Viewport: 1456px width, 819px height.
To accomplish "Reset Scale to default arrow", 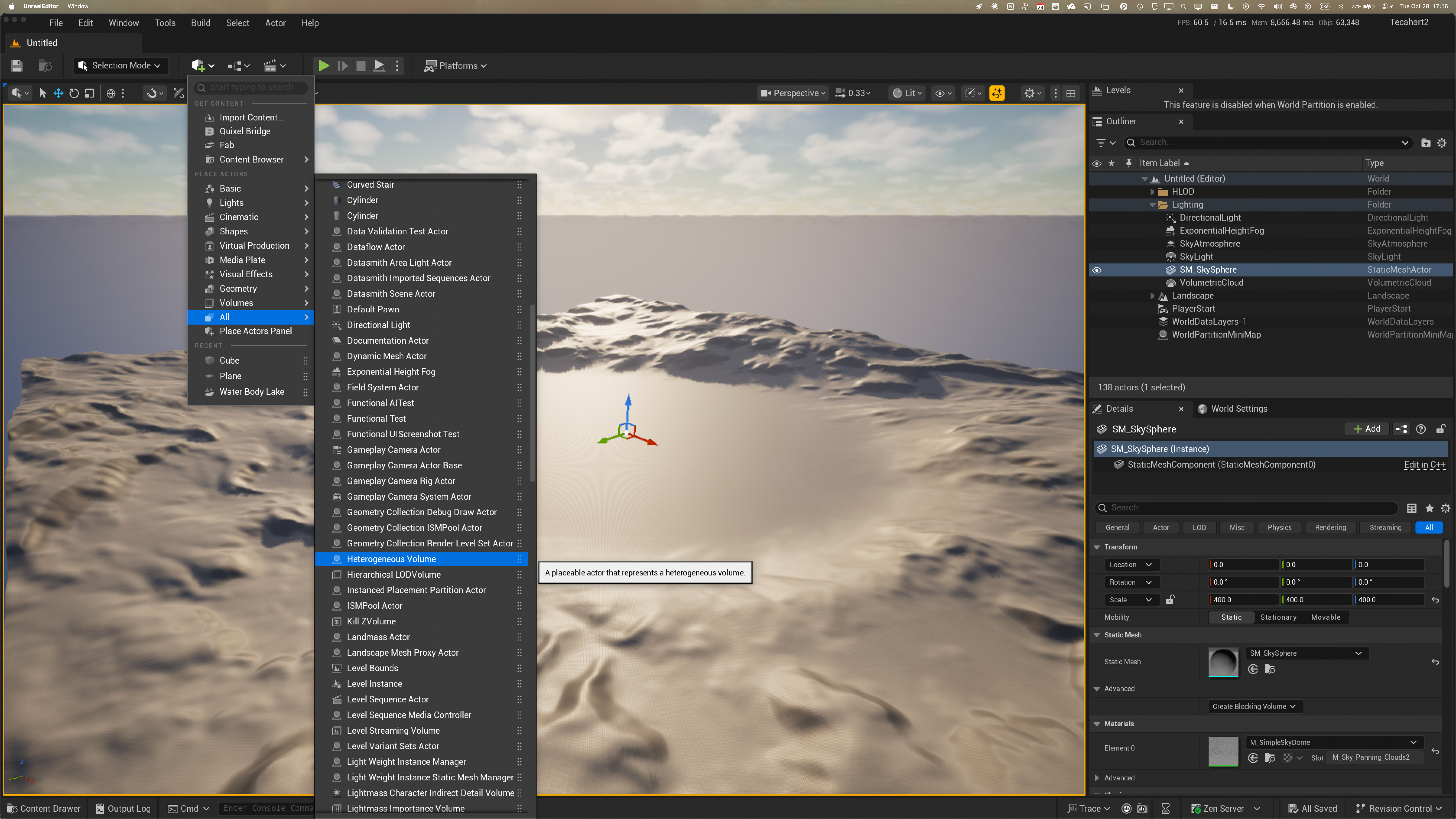I will coord(1435,600).
